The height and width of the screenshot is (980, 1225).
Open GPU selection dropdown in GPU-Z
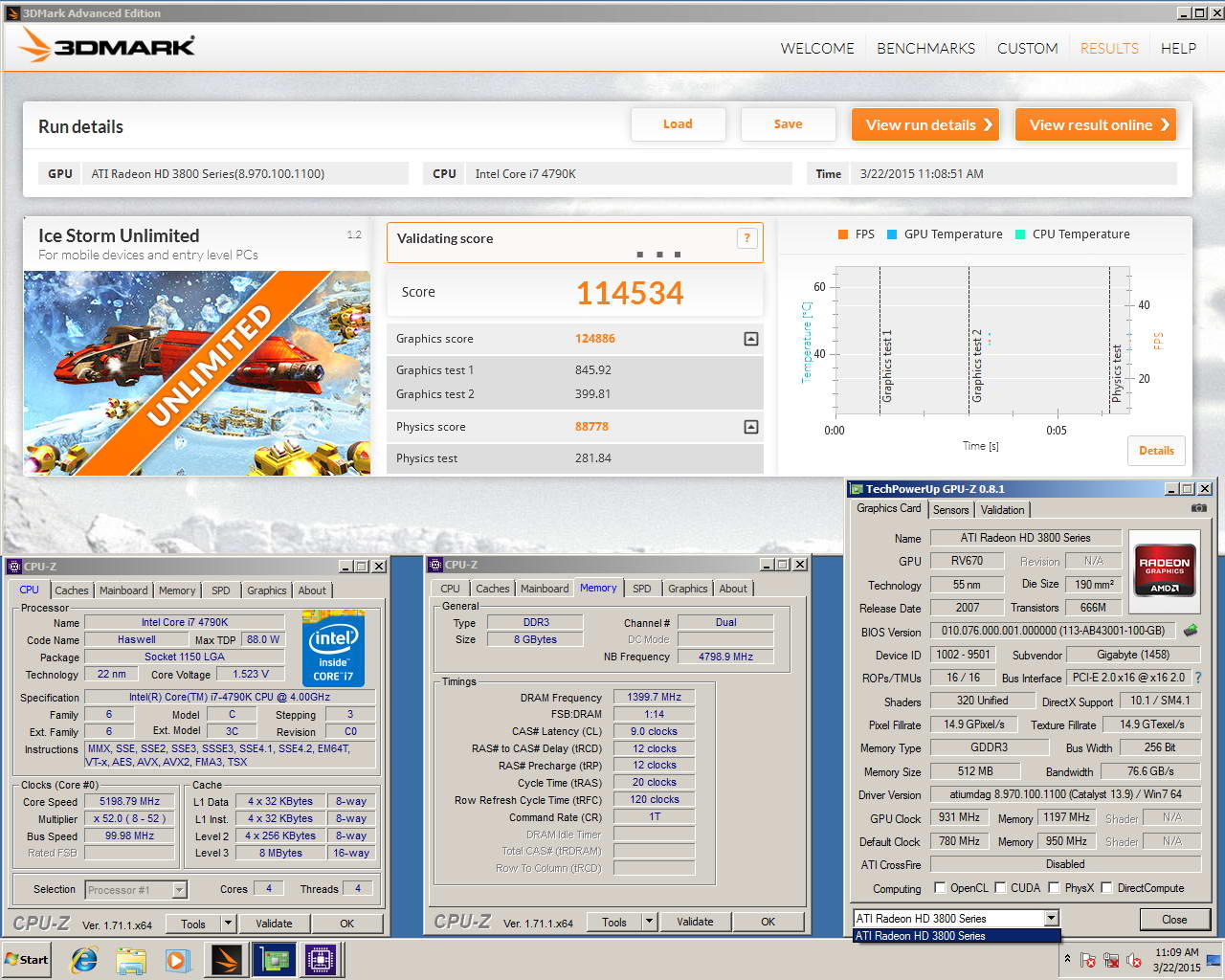tap(1051, 918)
